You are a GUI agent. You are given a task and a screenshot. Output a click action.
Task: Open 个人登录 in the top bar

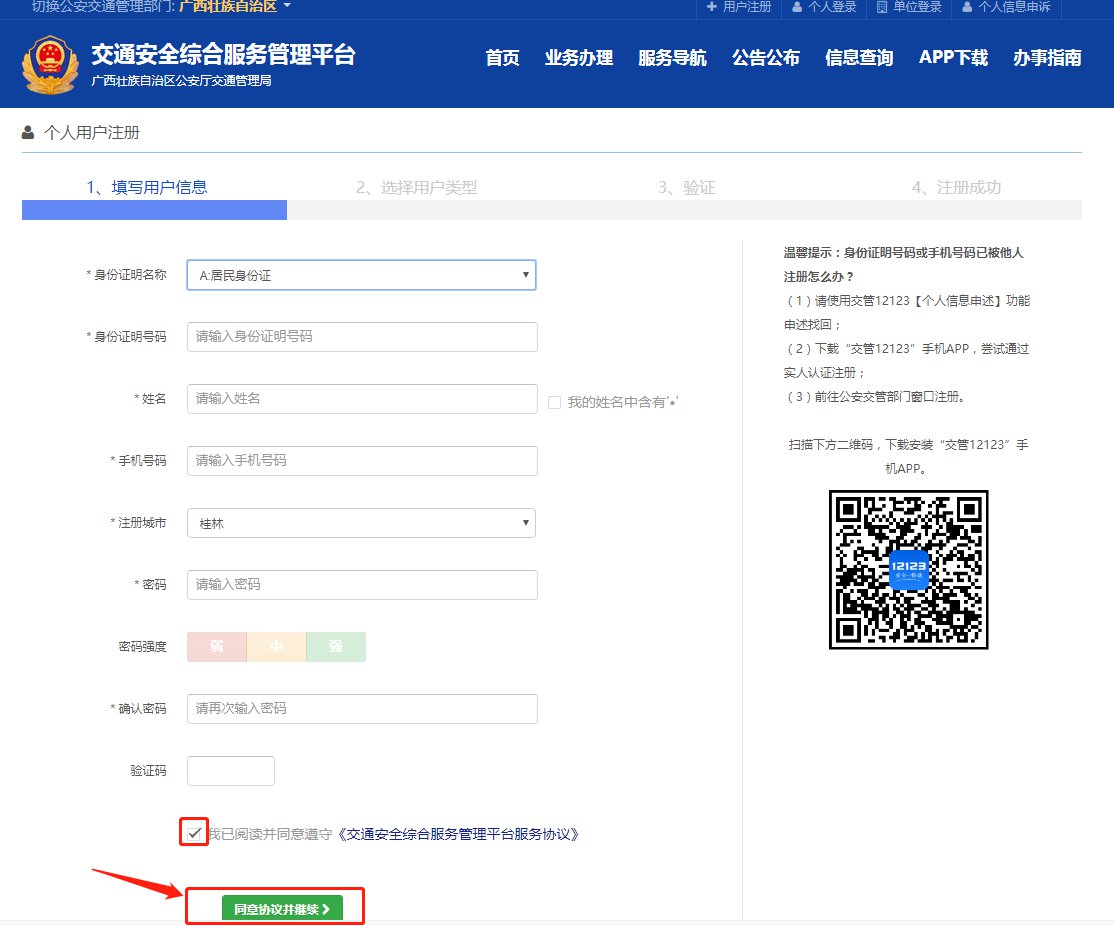click(x=824, y=7)
